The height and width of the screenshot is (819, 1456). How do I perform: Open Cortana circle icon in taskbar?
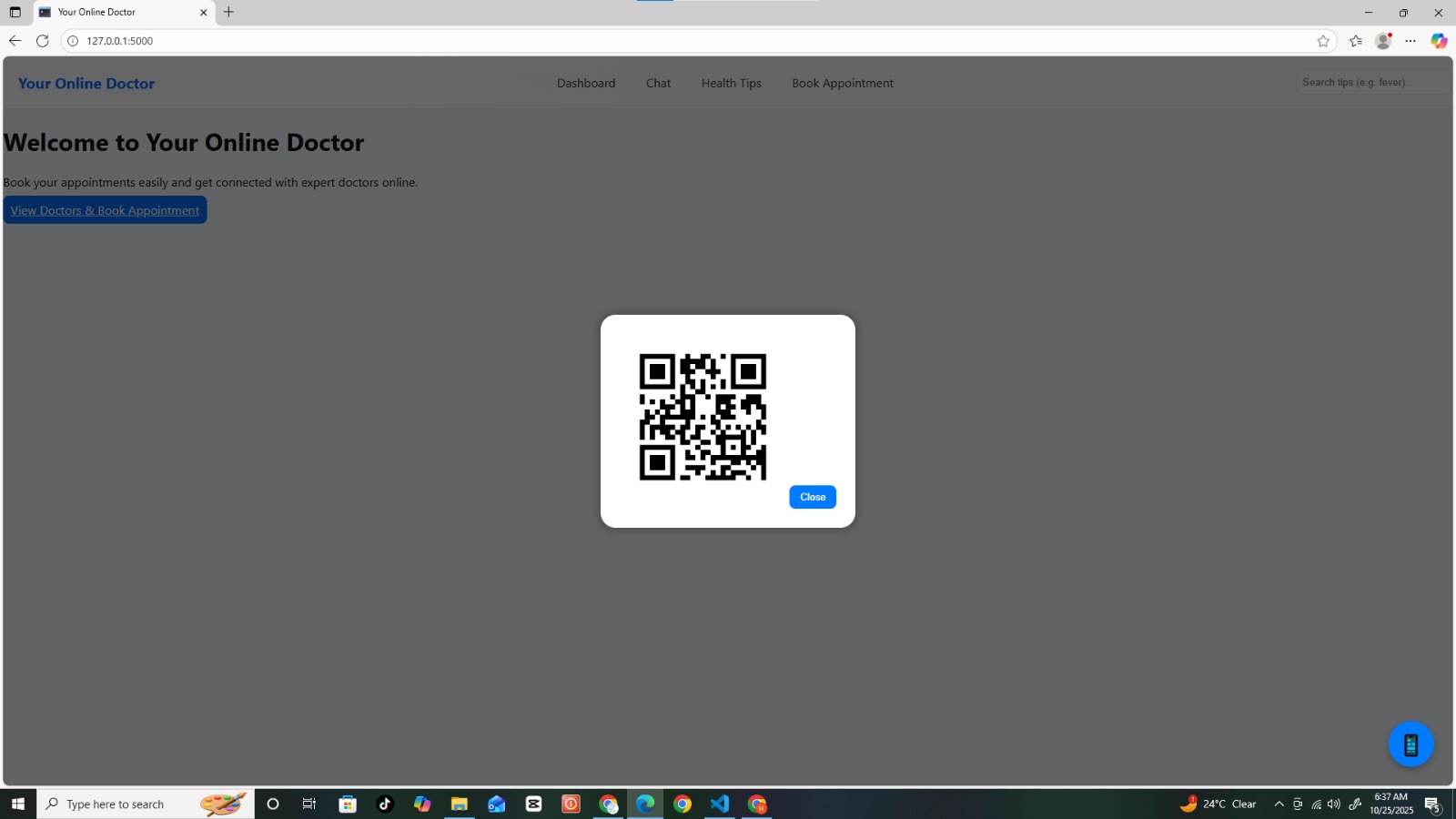click(272, 804)
